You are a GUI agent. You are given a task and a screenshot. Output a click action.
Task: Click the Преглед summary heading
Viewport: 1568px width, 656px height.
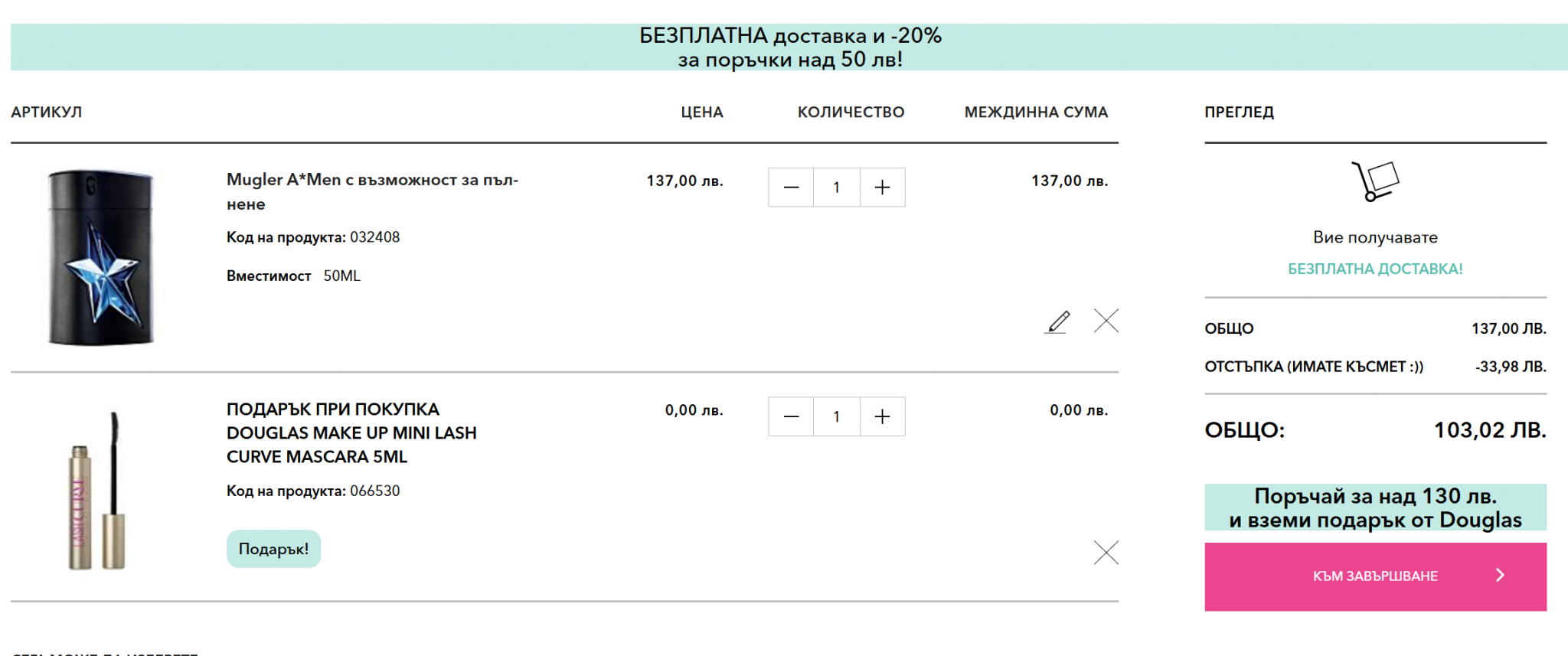(1239, 113)
